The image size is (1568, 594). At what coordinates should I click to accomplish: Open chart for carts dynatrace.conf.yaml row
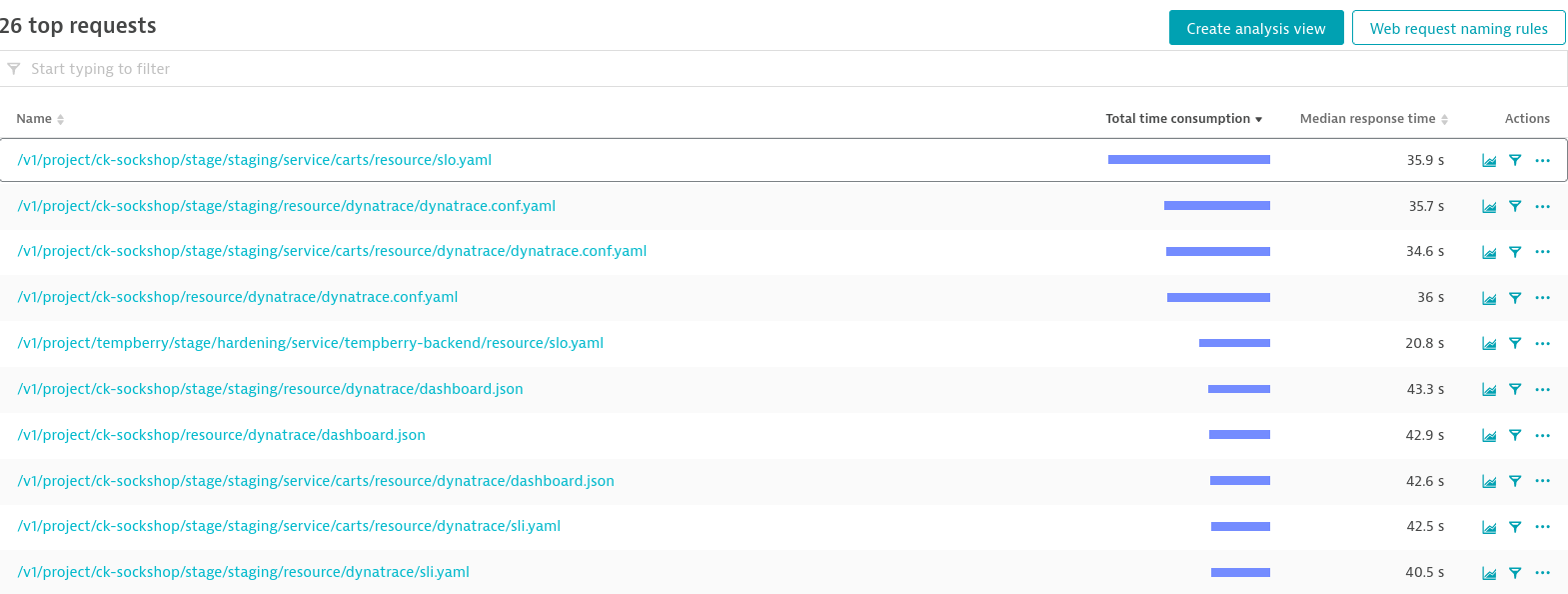(x=1489, y=252)
